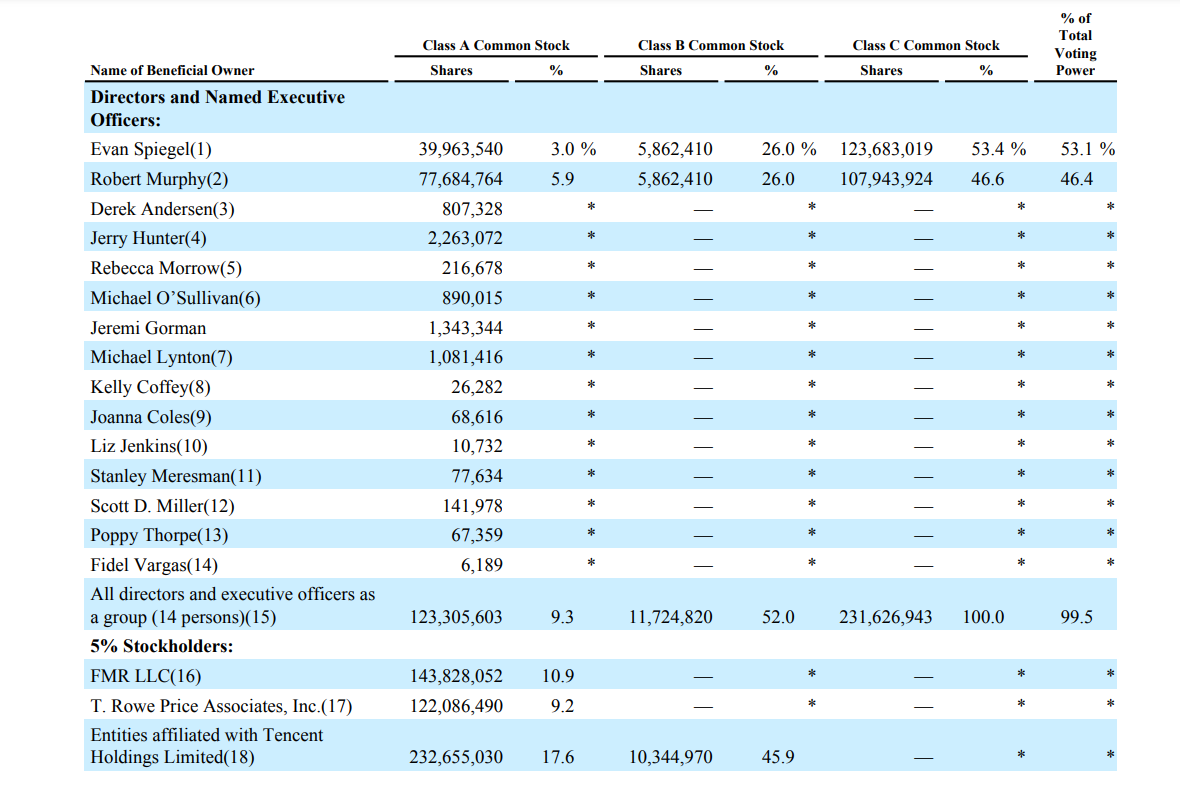Click the value '67,359'
Image resolution: width=1180 pixels, height=789 pixels.
pyautogui.click(x=476, y=535)
